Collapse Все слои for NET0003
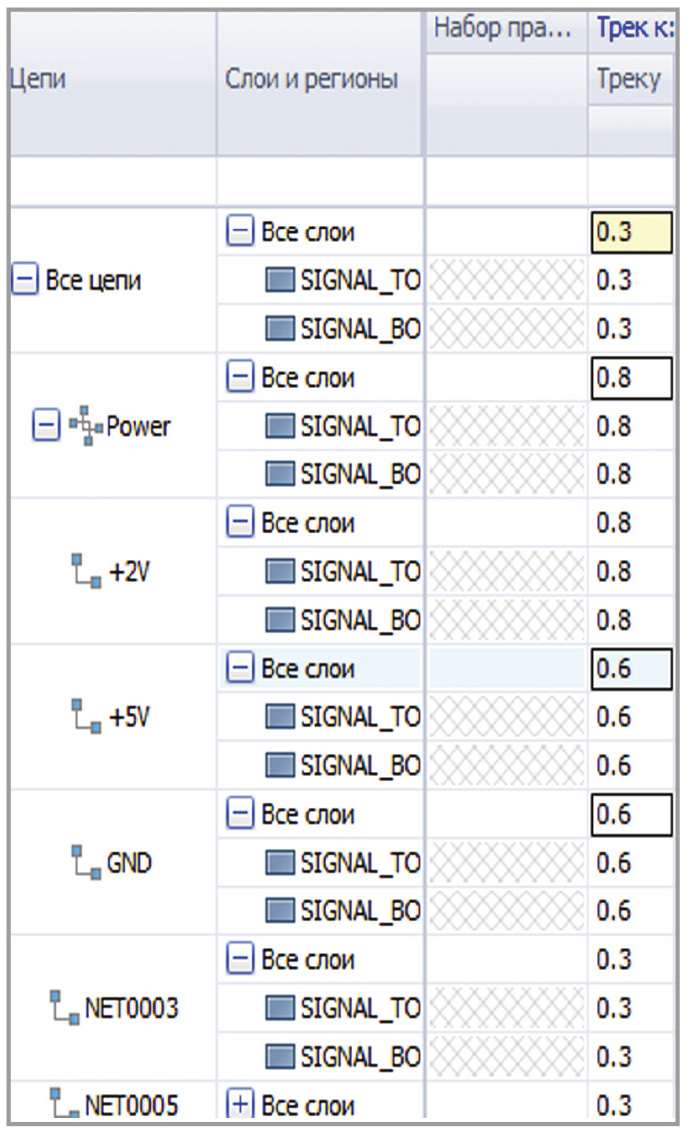The height and width of the screenshot is (1131, 687). pos(240,960)
